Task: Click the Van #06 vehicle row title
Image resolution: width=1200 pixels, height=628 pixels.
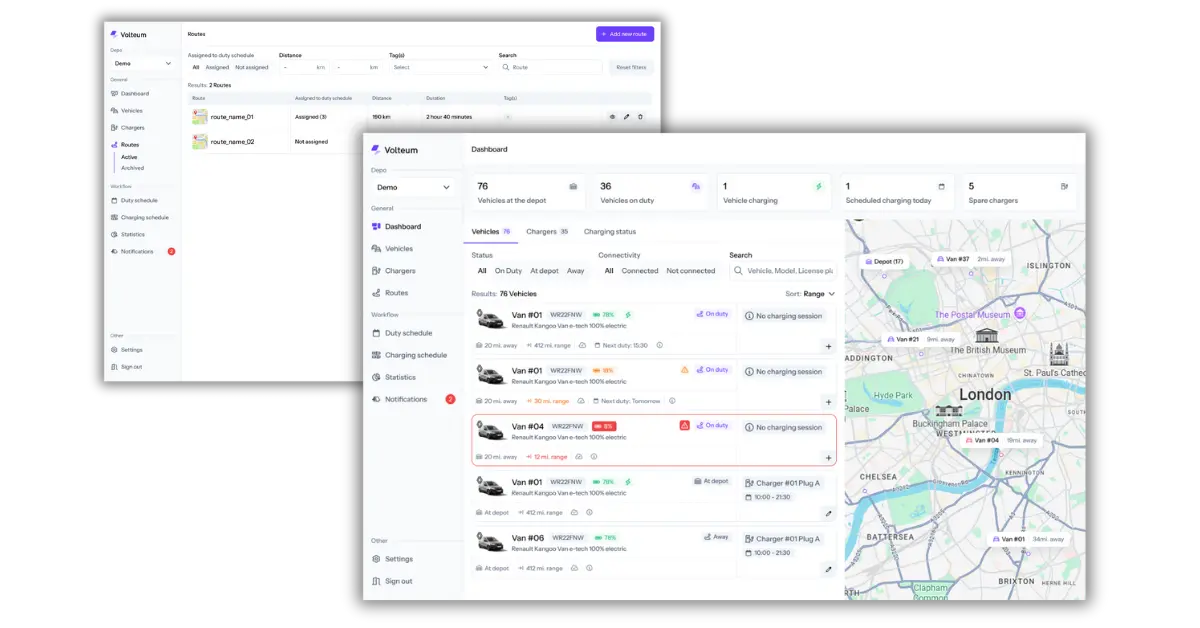Action: click(528, 537)
